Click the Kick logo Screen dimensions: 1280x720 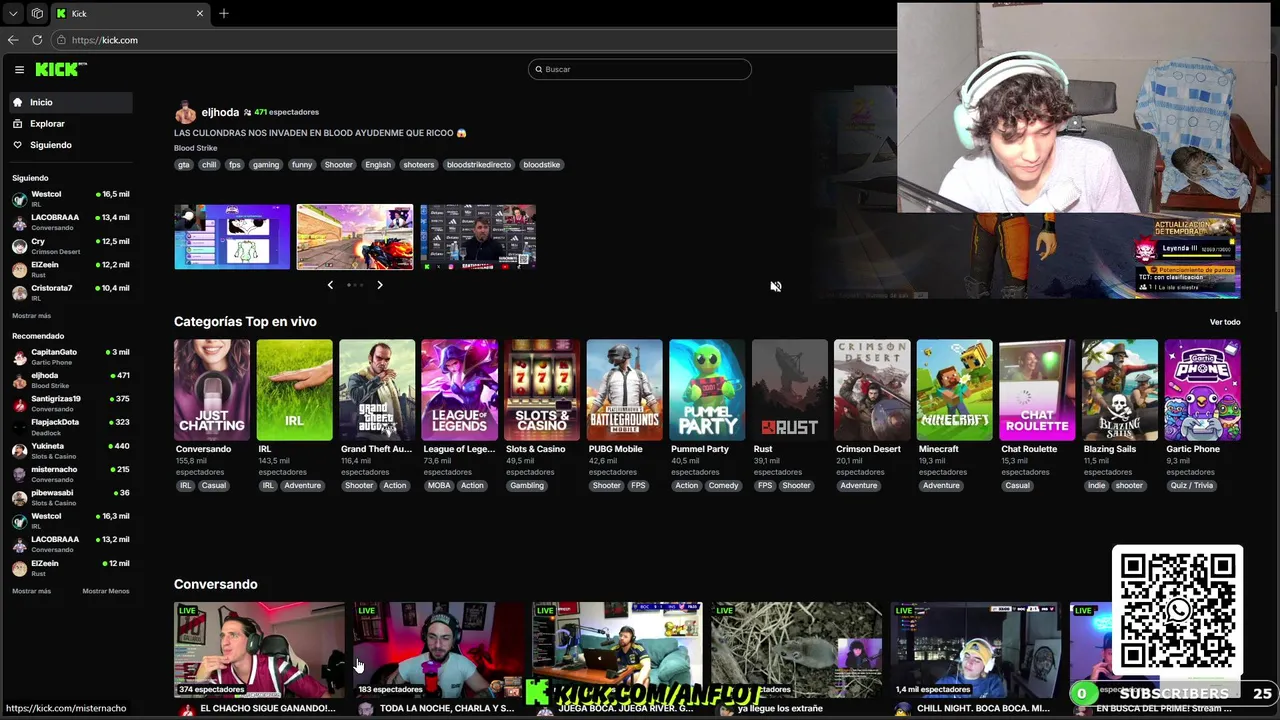(x=61, y=69)
